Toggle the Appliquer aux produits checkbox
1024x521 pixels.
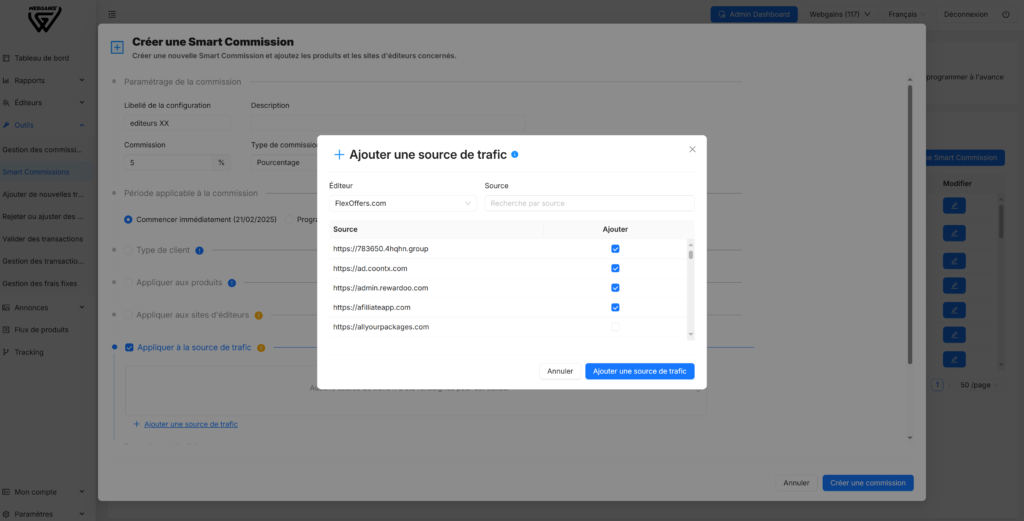[129, 283]
